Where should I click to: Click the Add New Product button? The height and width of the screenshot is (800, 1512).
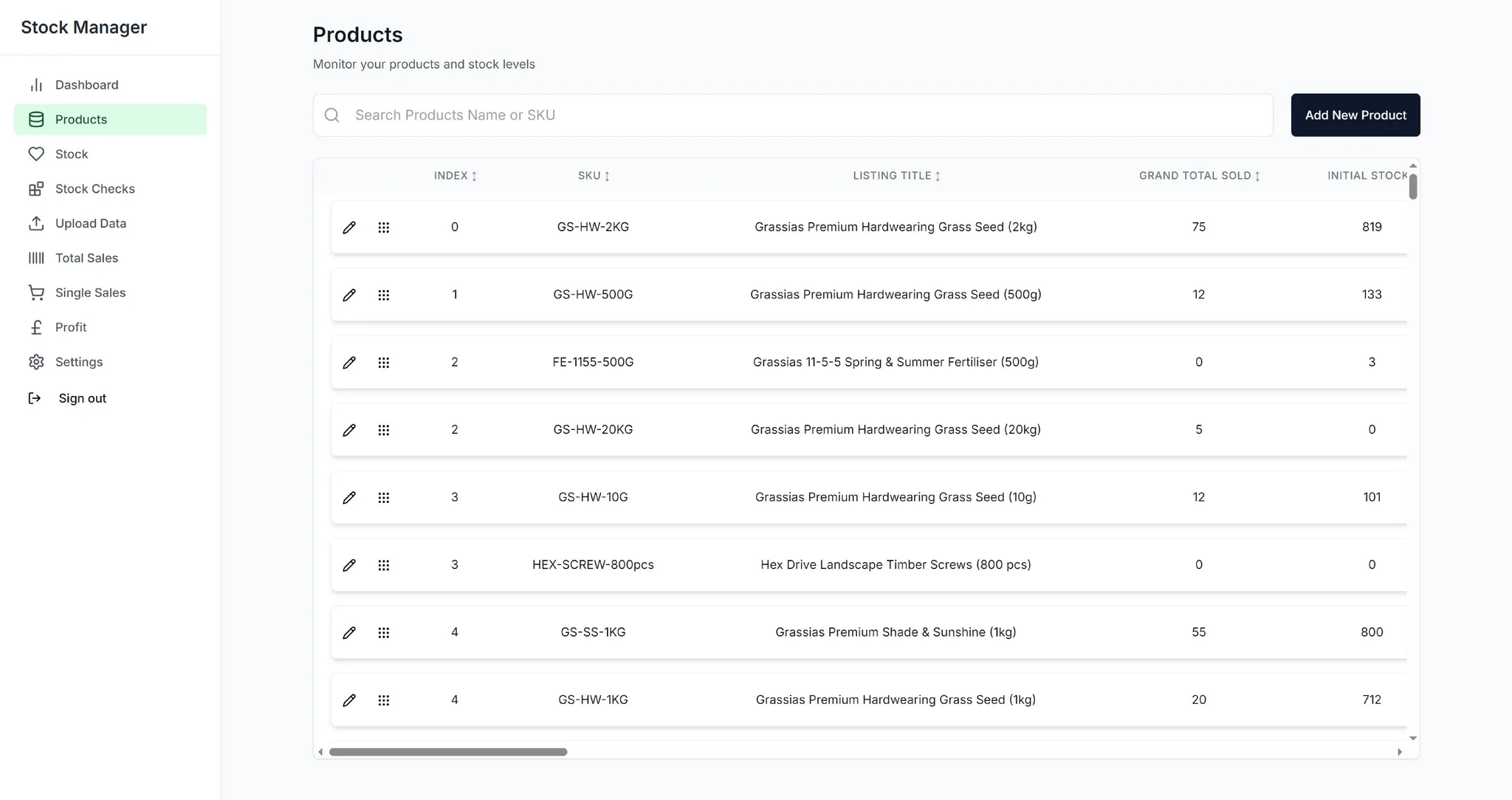1355,115
